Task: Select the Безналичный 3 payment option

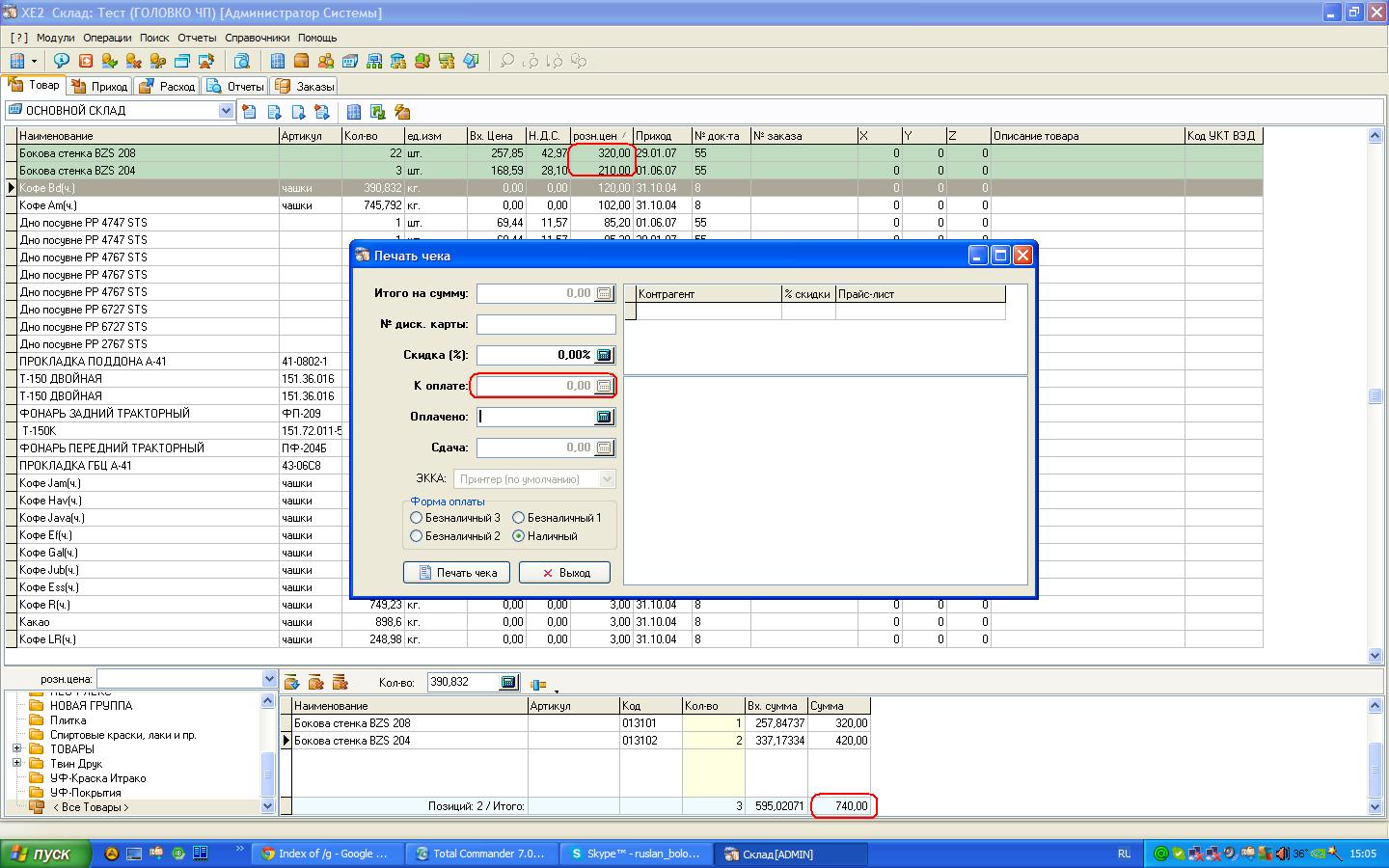Action: coord(417,518)
